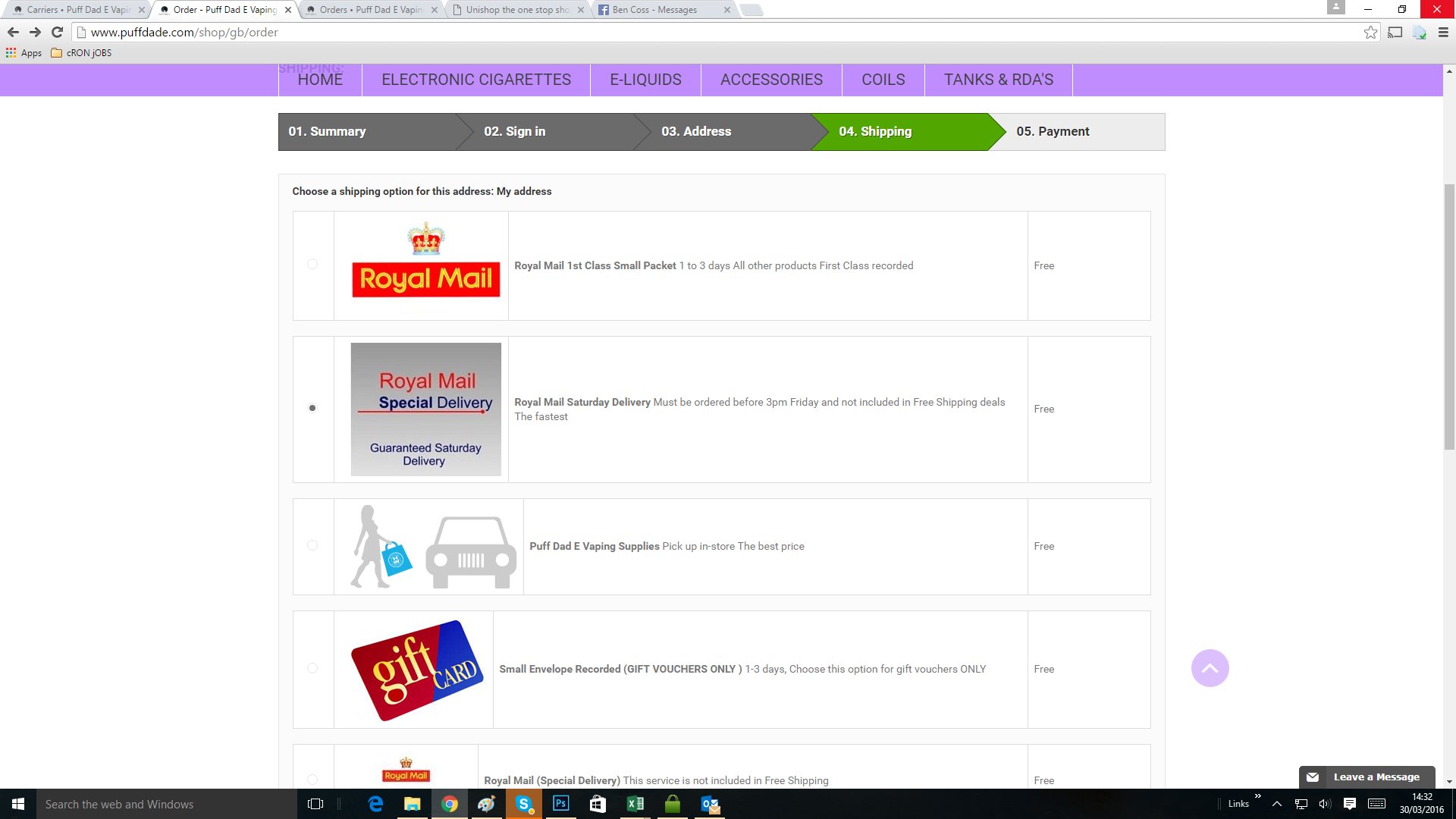Open the action center notifications icon
Viewport: 1456px width, 819px height.
pos(1349,804)
